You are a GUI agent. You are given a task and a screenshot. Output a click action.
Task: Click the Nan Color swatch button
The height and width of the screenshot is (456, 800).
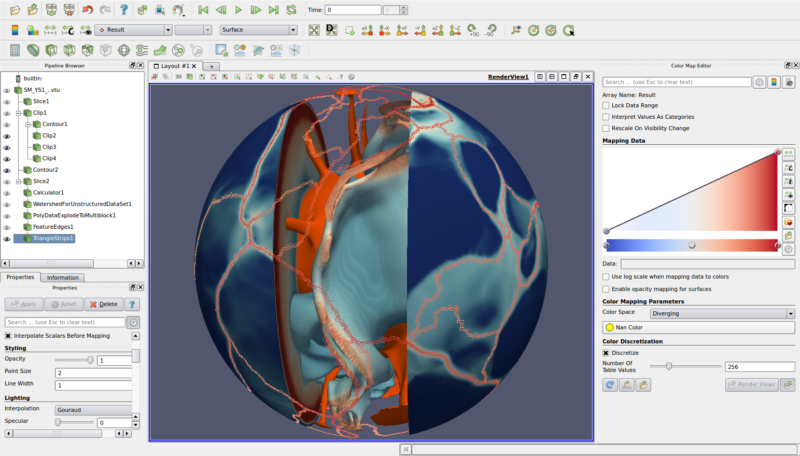point(632,327)
